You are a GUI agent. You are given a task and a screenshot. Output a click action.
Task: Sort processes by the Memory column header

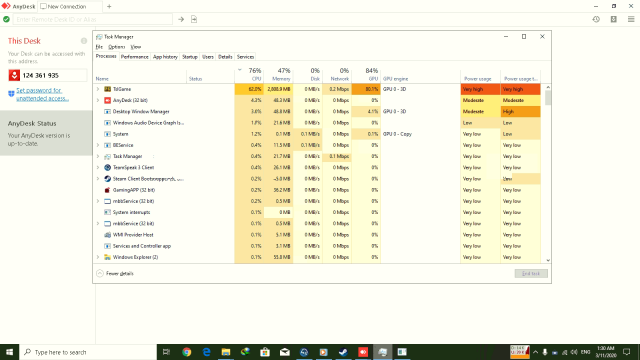(278, 74)
